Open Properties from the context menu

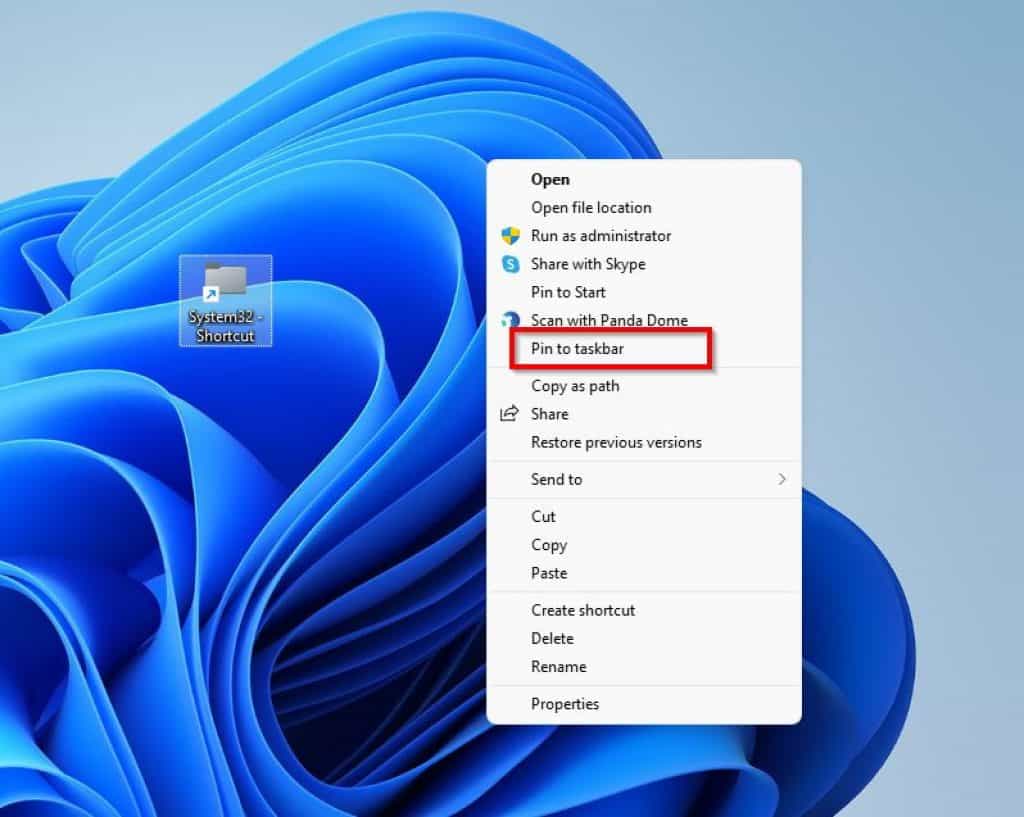pos(644,703)
